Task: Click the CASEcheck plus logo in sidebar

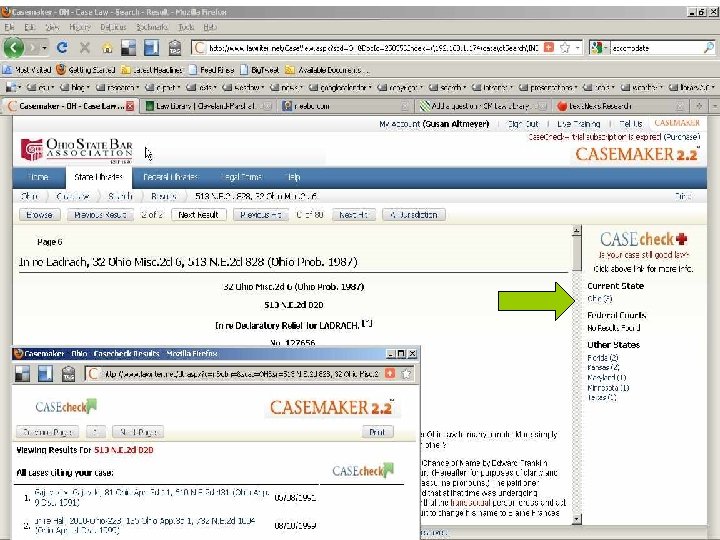Action: click(643, 239)
